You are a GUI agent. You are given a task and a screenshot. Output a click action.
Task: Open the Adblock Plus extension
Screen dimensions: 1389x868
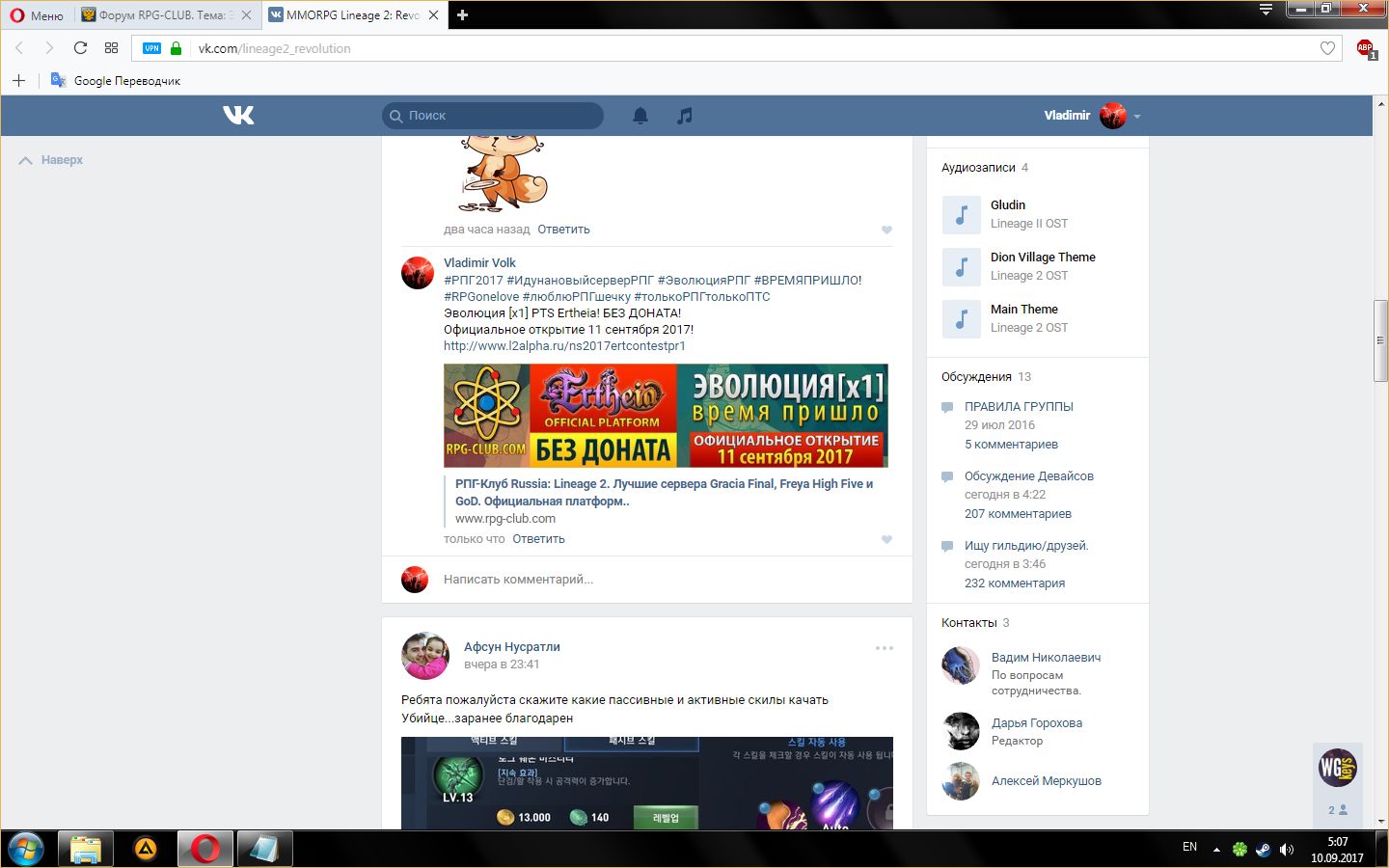point(1366,48)
